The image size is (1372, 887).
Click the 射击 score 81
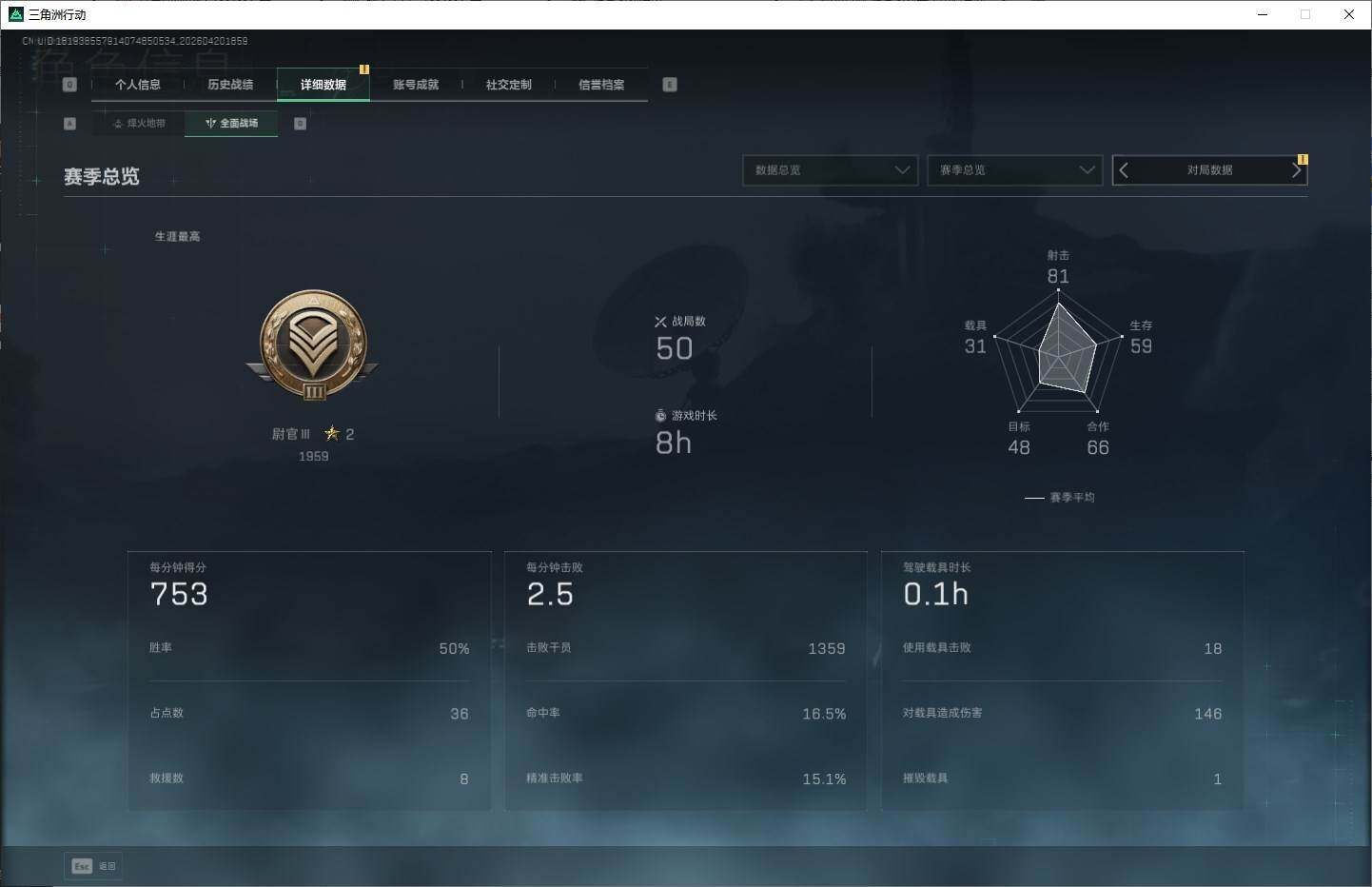click(x=1058, y=276)
